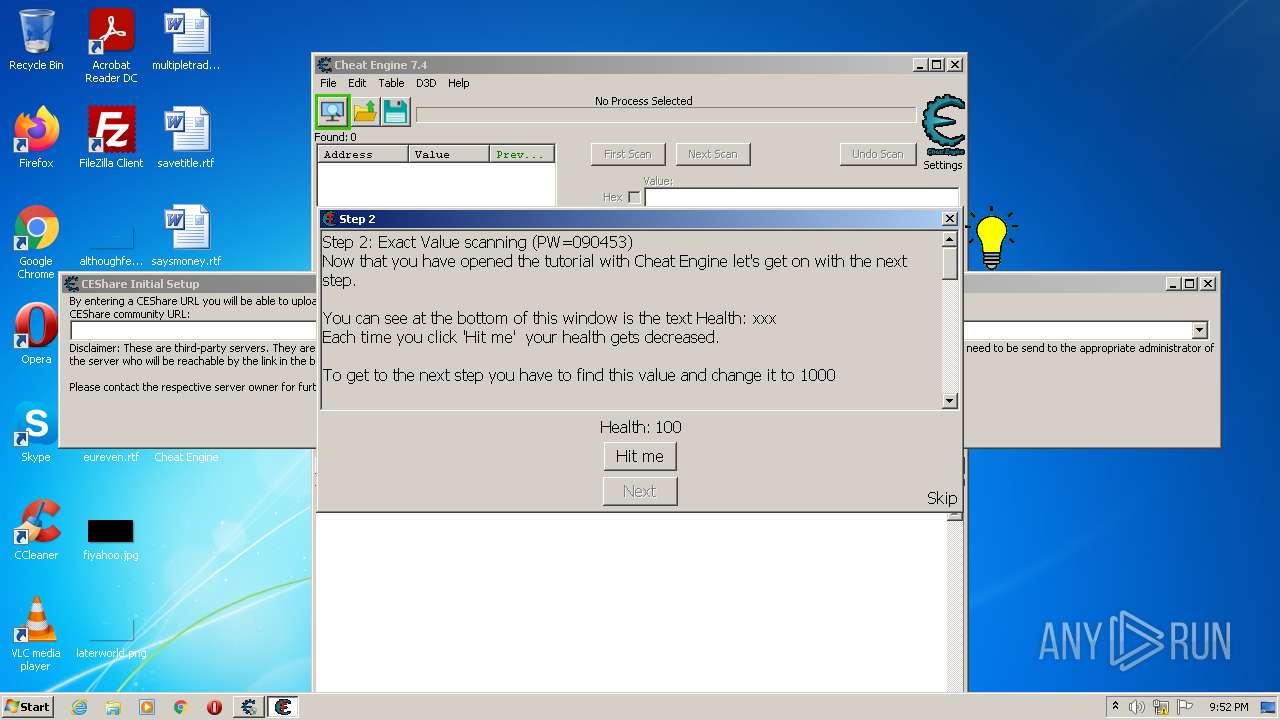Click the Next Scan button

[713, 154]
